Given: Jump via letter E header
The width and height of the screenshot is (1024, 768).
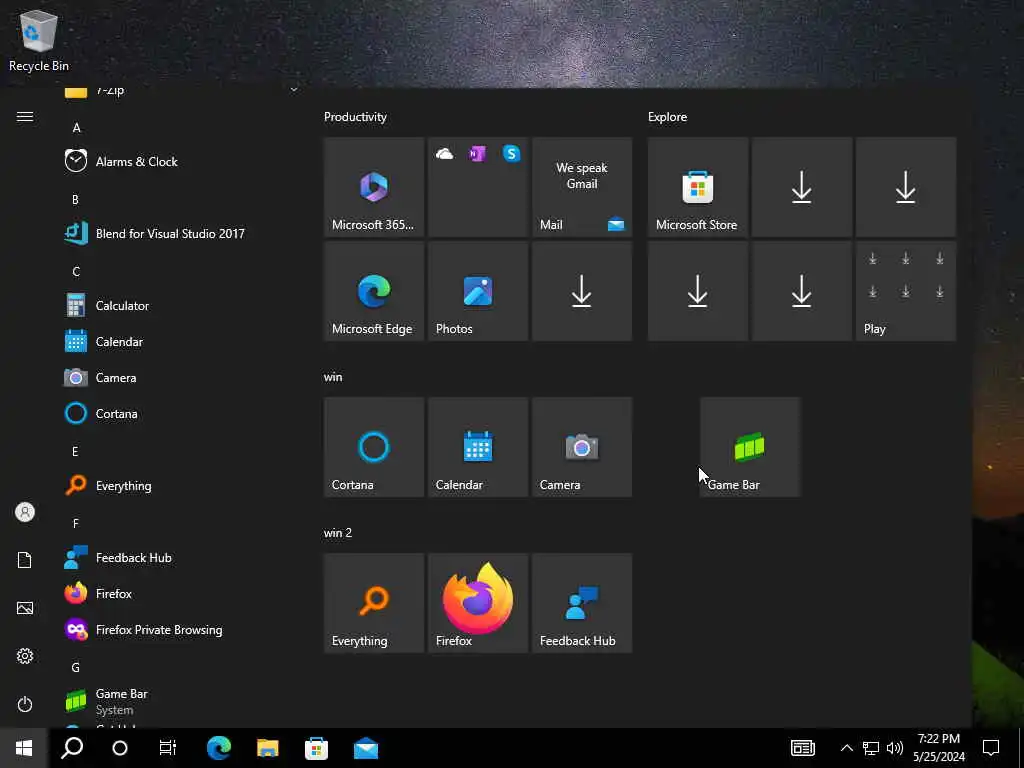Looking at the screenshot, I should [75, 451].
